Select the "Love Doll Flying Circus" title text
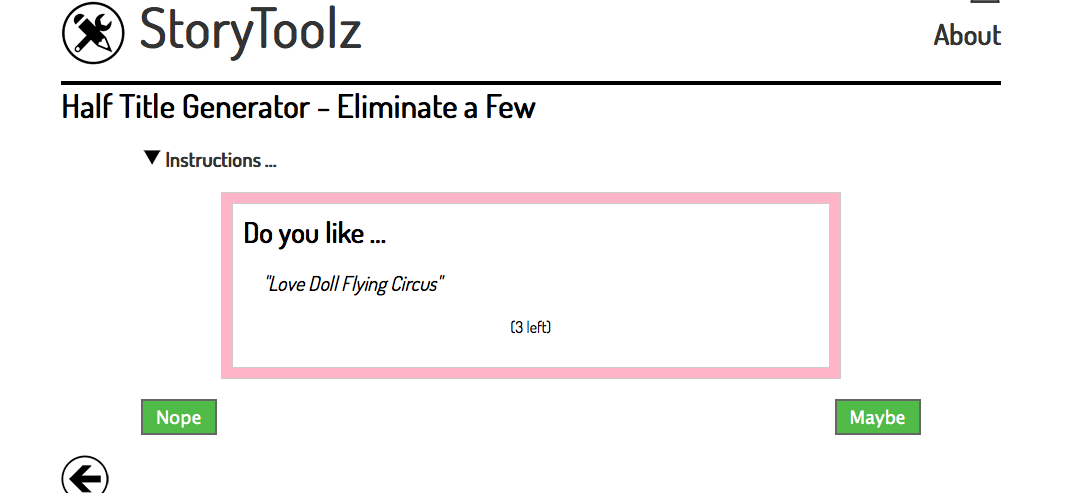1088x493 pixels. click(x=355, y=284)
